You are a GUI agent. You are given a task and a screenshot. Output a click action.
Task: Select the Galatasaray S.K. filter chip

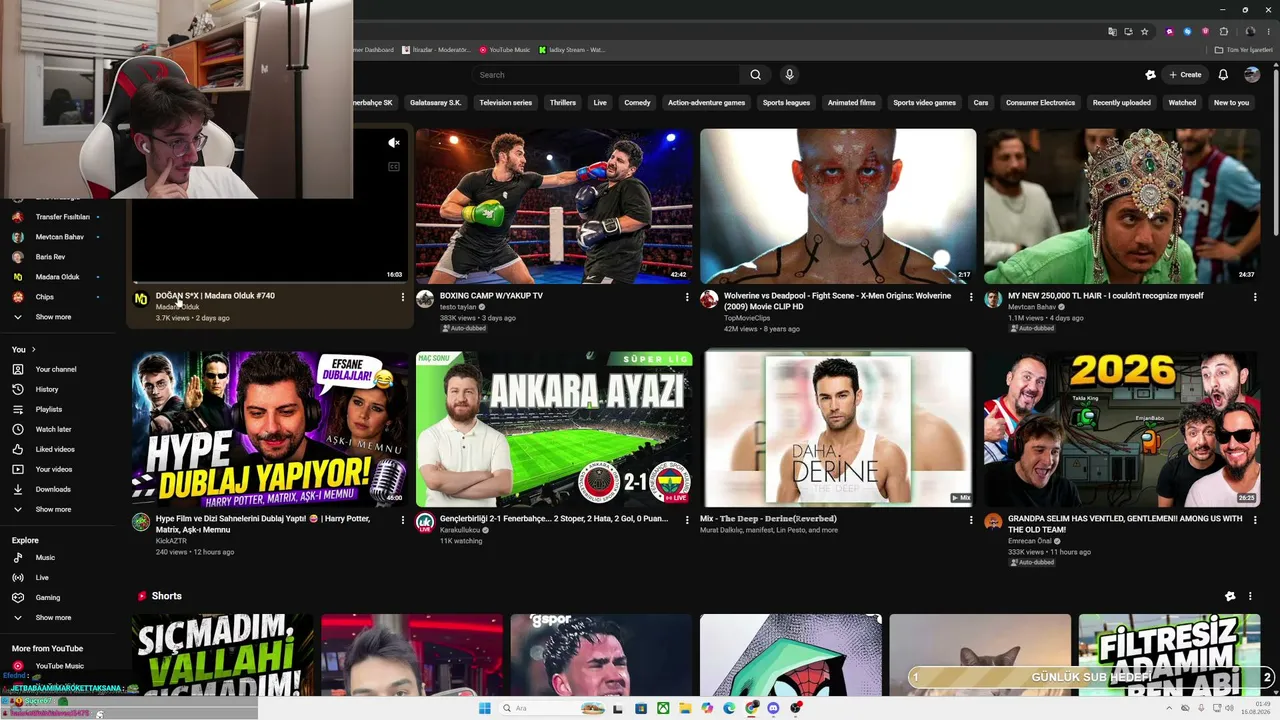point(436,103)
